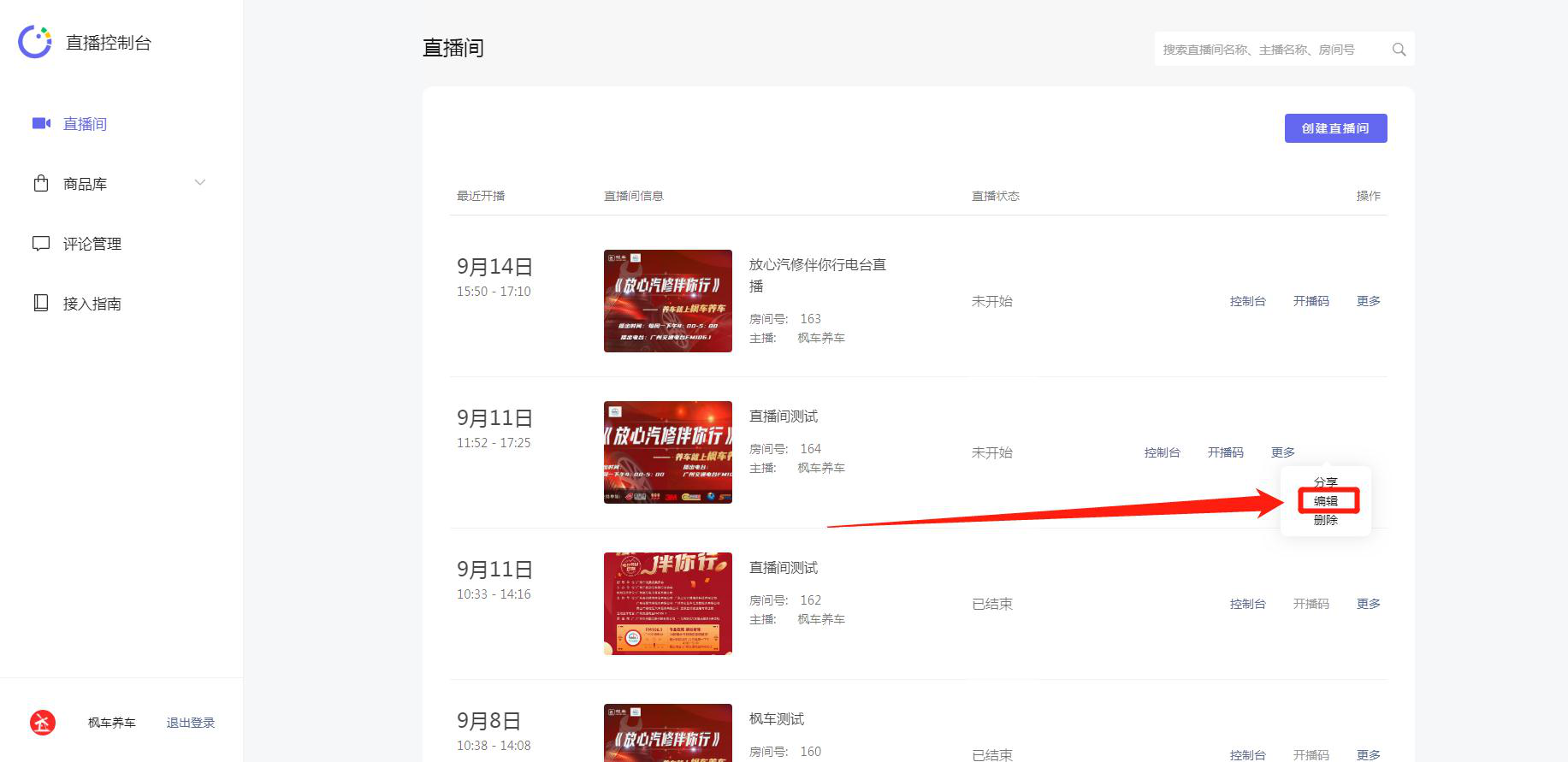Viewport: 1568px width, 762px height.
Task: Open 更多 menu for room 160
Action: click(1369, 755)
